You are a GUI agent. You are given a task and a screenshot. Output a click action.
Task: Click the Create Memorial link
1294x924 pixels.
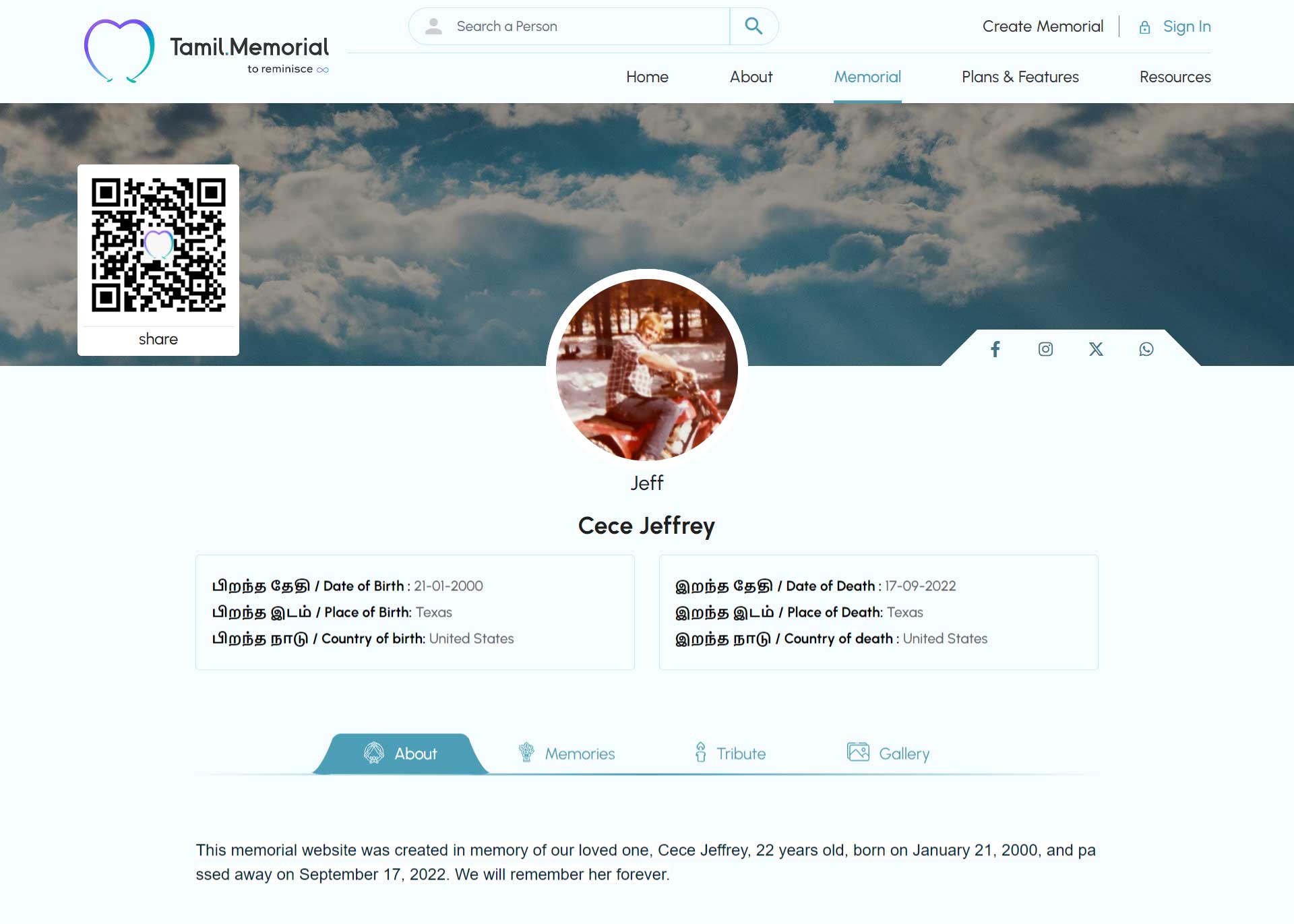point(1043,26)
